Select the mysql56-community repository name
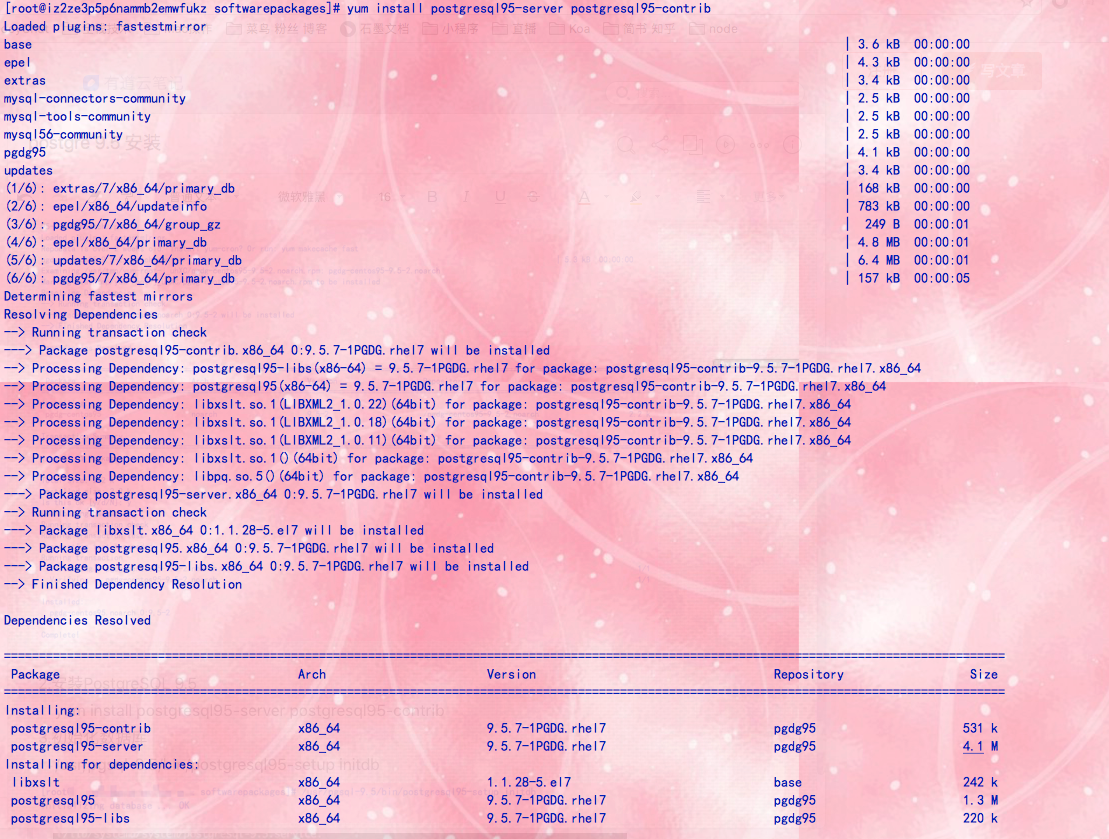 [63, 134]
